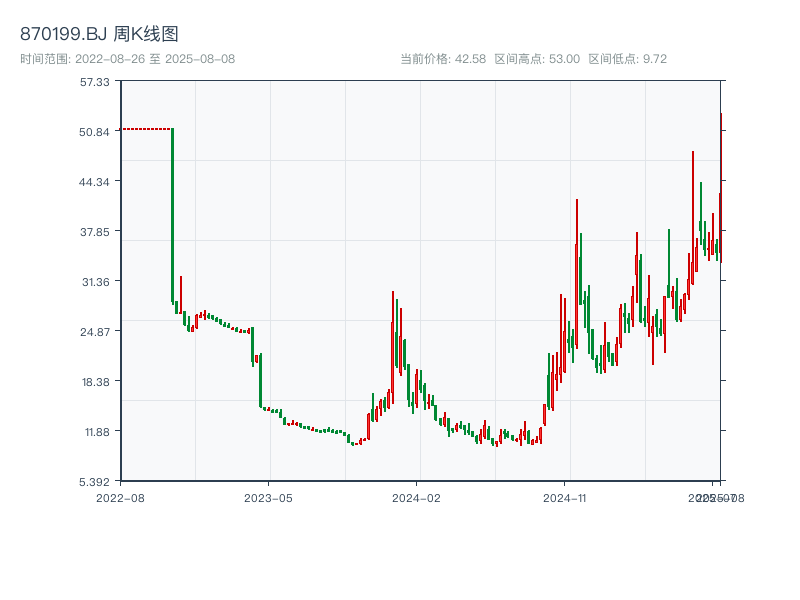Click y-axis value 37.85
The width and height of the screenshot is (800, 600).
coord(94,232)
